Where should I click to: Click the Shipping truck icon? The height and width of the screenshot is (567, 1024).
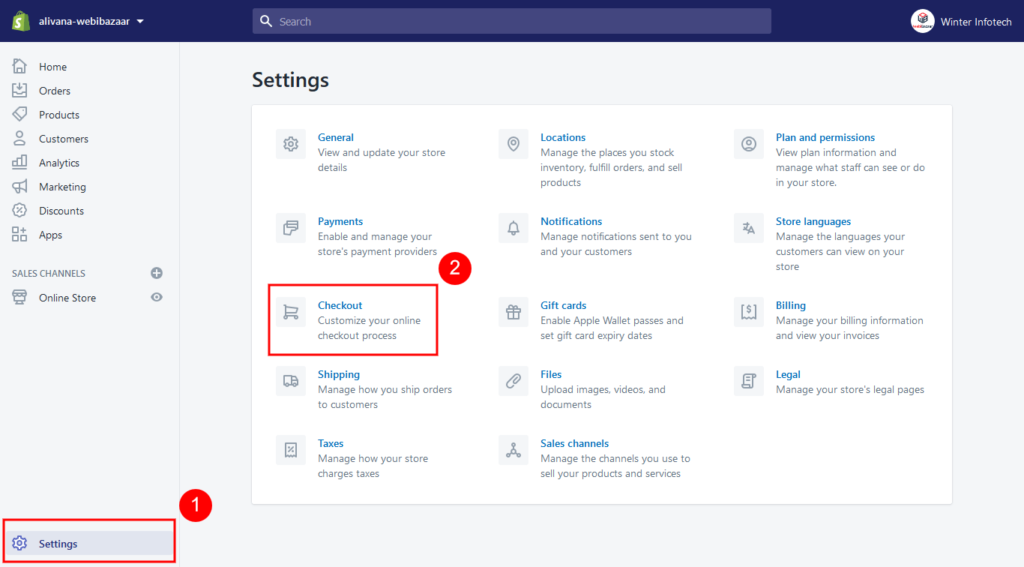point(291,381)
